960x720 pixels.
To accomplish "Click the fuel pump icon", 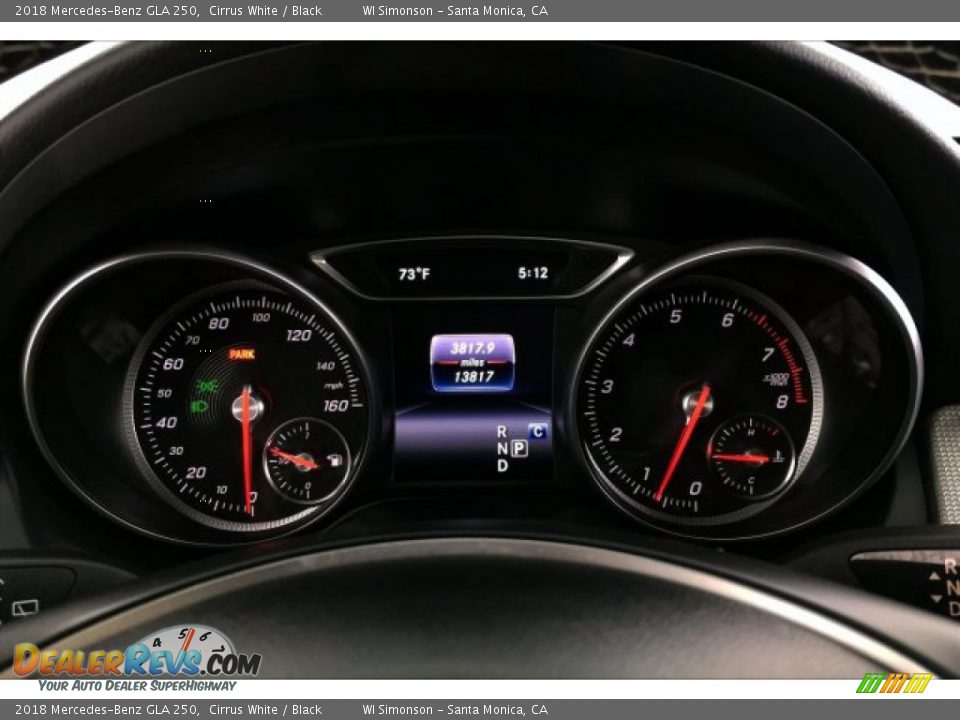I will tap(332, 459).
